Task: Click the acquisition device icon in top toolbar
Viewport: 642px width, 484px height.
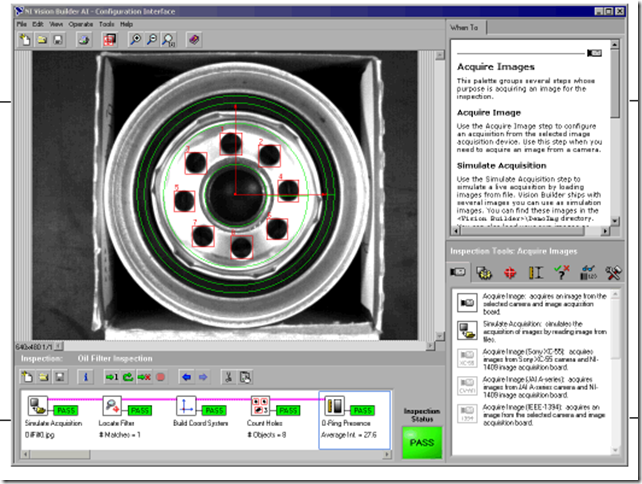Action: pyautogui.click(x=84, y=40)
